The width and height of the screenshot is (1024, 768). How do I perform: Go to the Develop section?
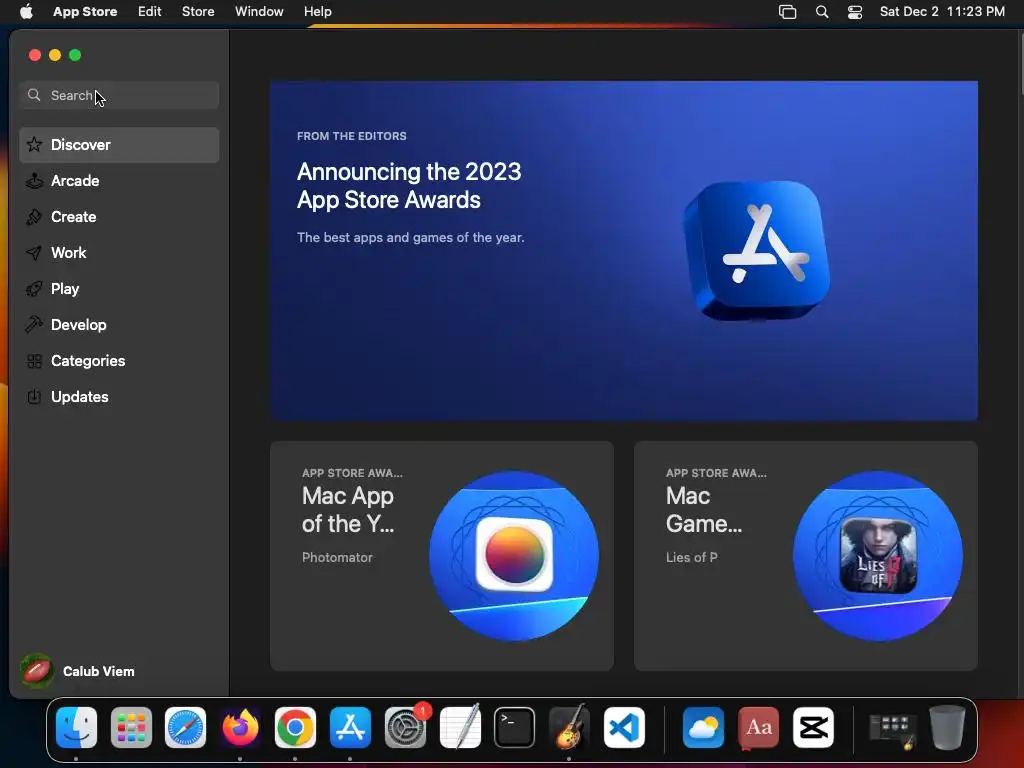click(x=119, y=325)
